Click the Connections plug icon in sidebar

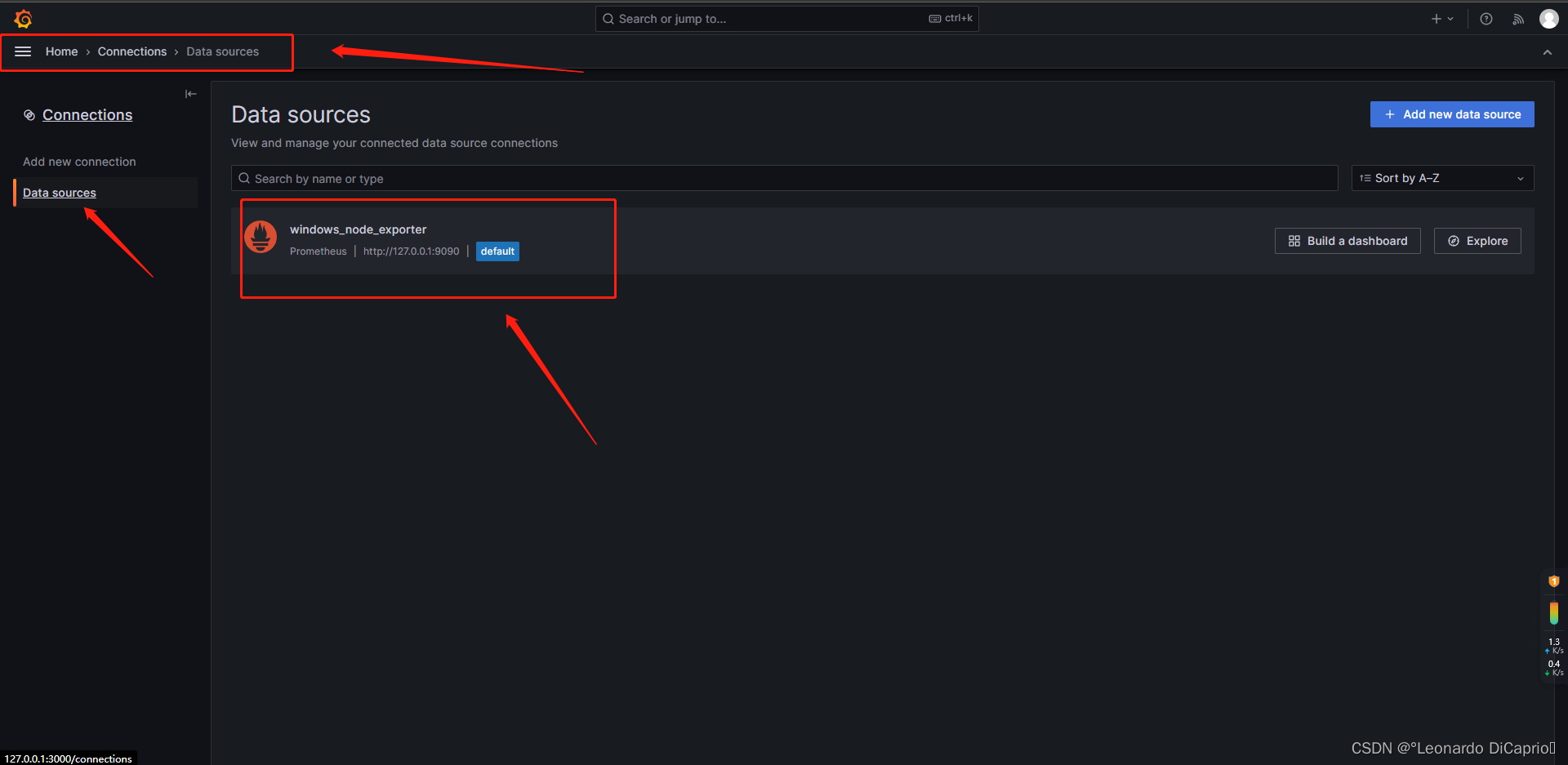29,115
